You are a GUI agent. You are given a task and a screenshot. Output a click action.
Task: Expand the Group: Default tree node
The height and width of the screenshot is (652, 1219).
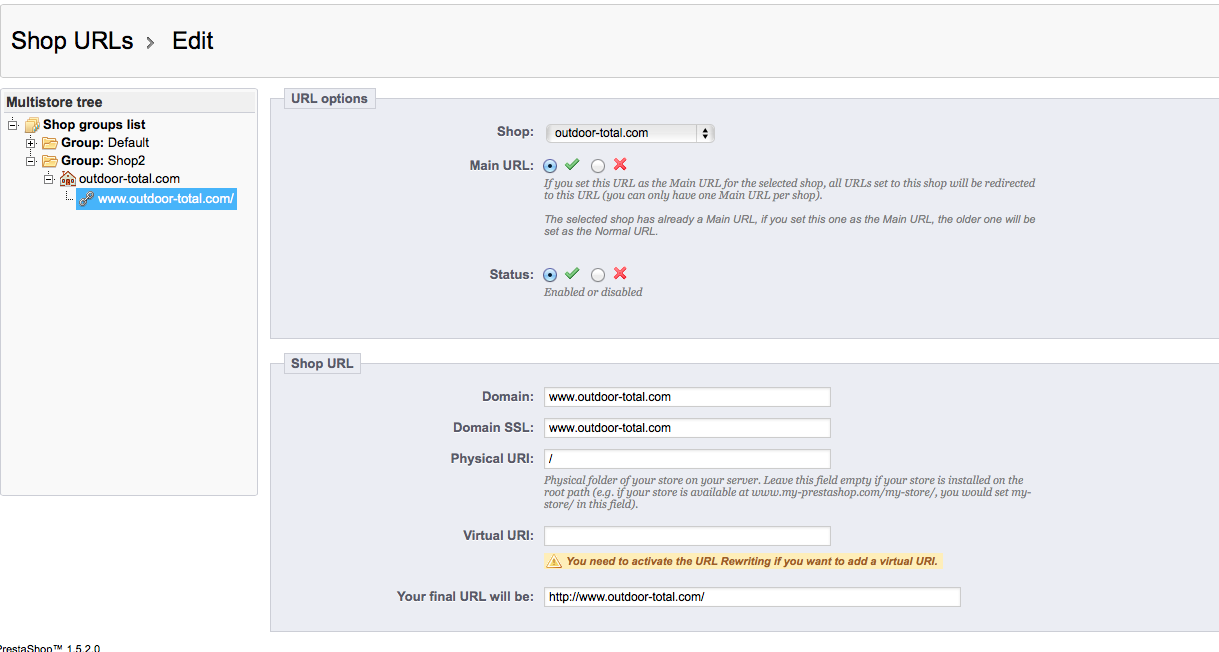coord(31,143)
